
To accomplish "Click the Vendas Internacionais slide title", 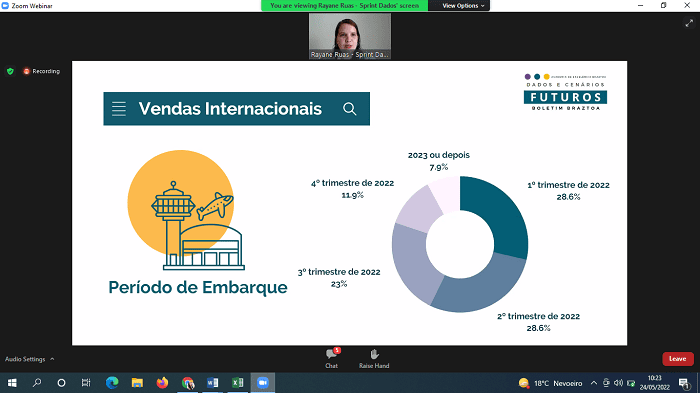I will point(230,109).
